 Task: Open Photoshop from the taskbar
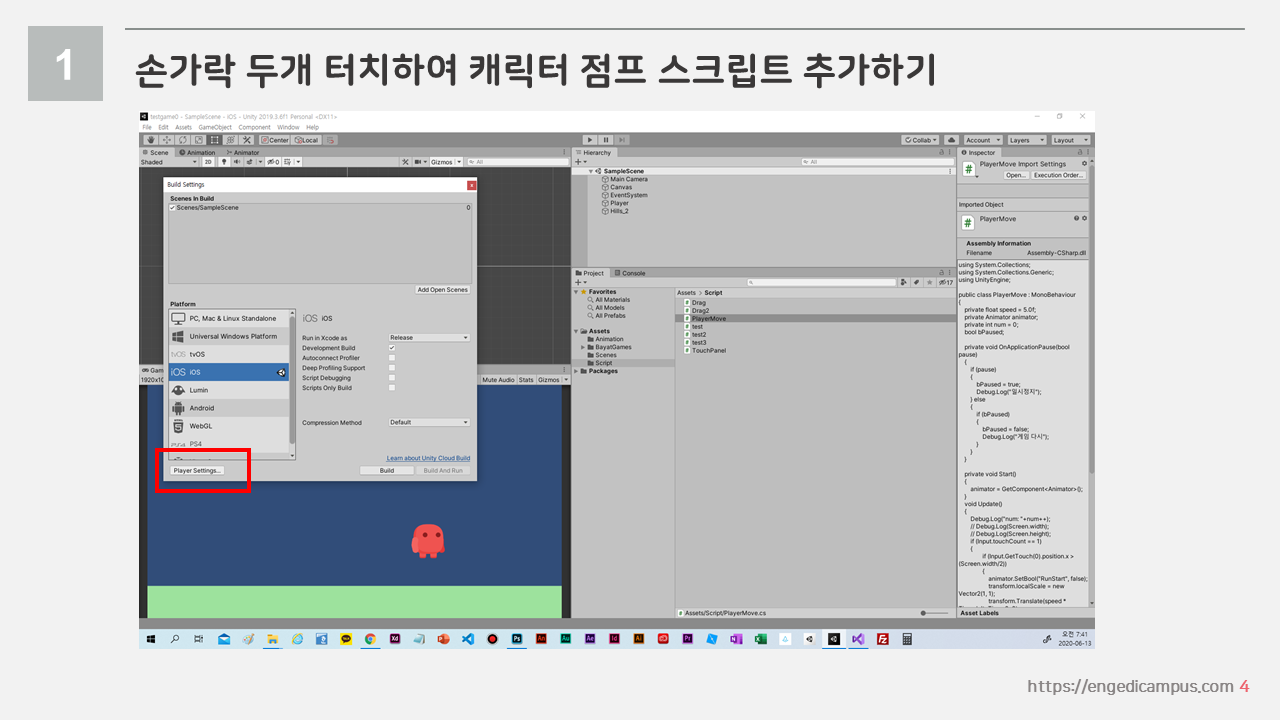tap(517, 639)
